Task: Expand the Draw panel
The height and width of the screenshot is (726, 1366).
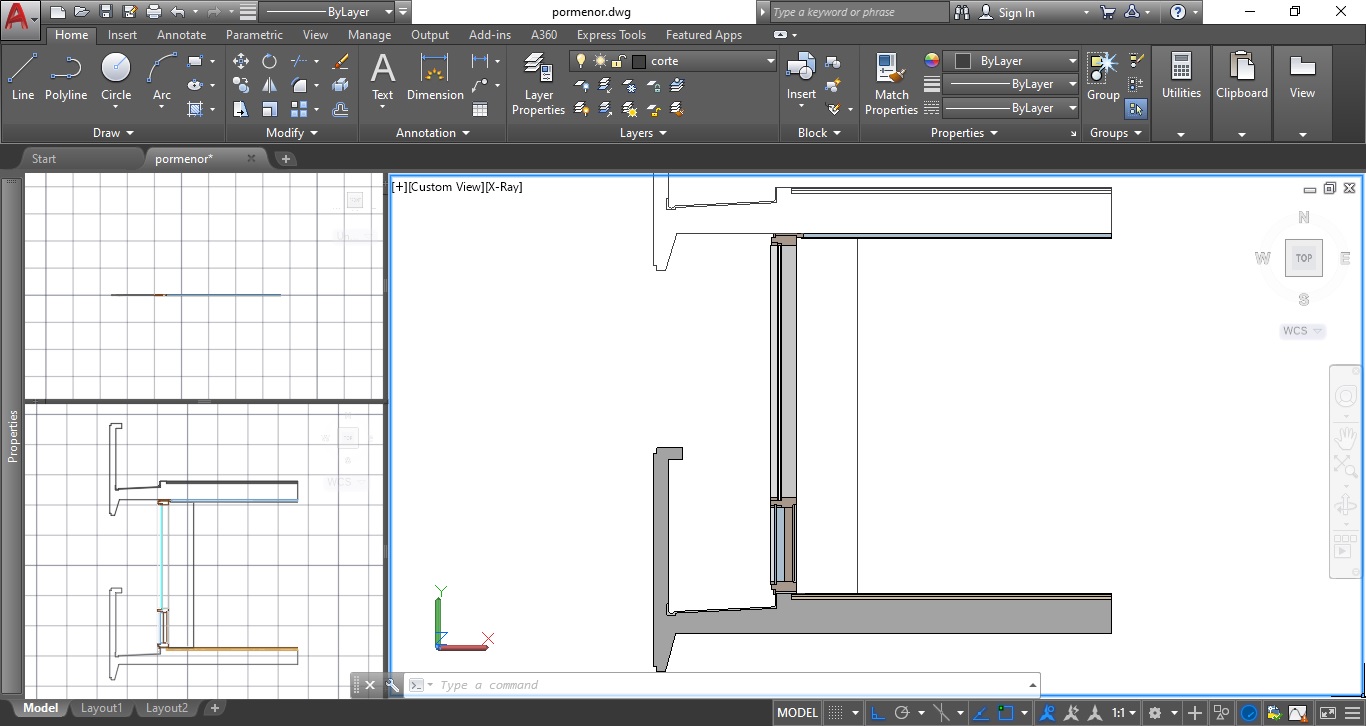Action: tap(113, 132)
